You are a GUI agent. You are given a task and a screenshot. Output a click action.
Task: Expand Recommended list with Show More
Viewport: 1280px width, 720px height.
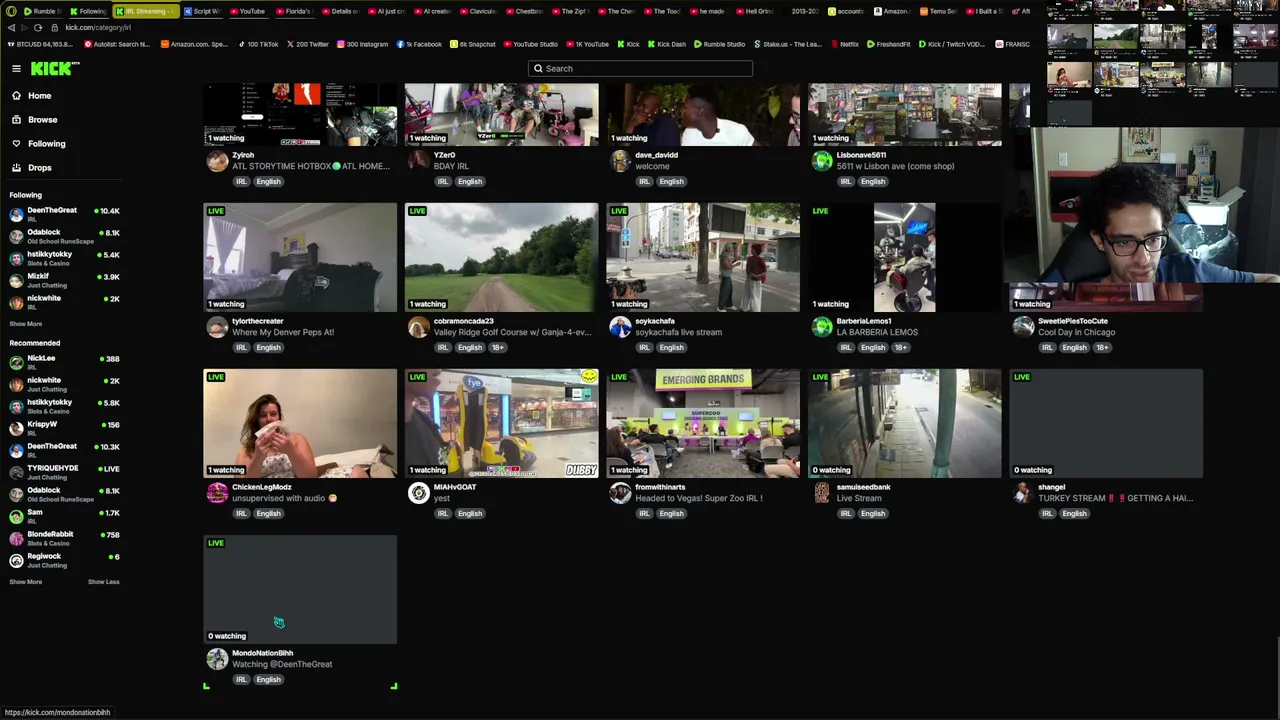click(26, 582)
